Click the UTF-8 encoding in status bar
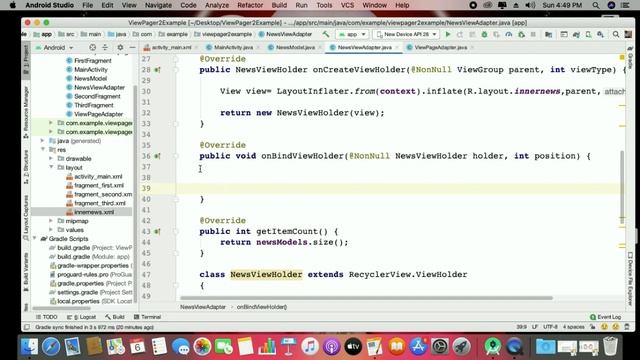The image size is (640, 360). (x=550, y=327)
